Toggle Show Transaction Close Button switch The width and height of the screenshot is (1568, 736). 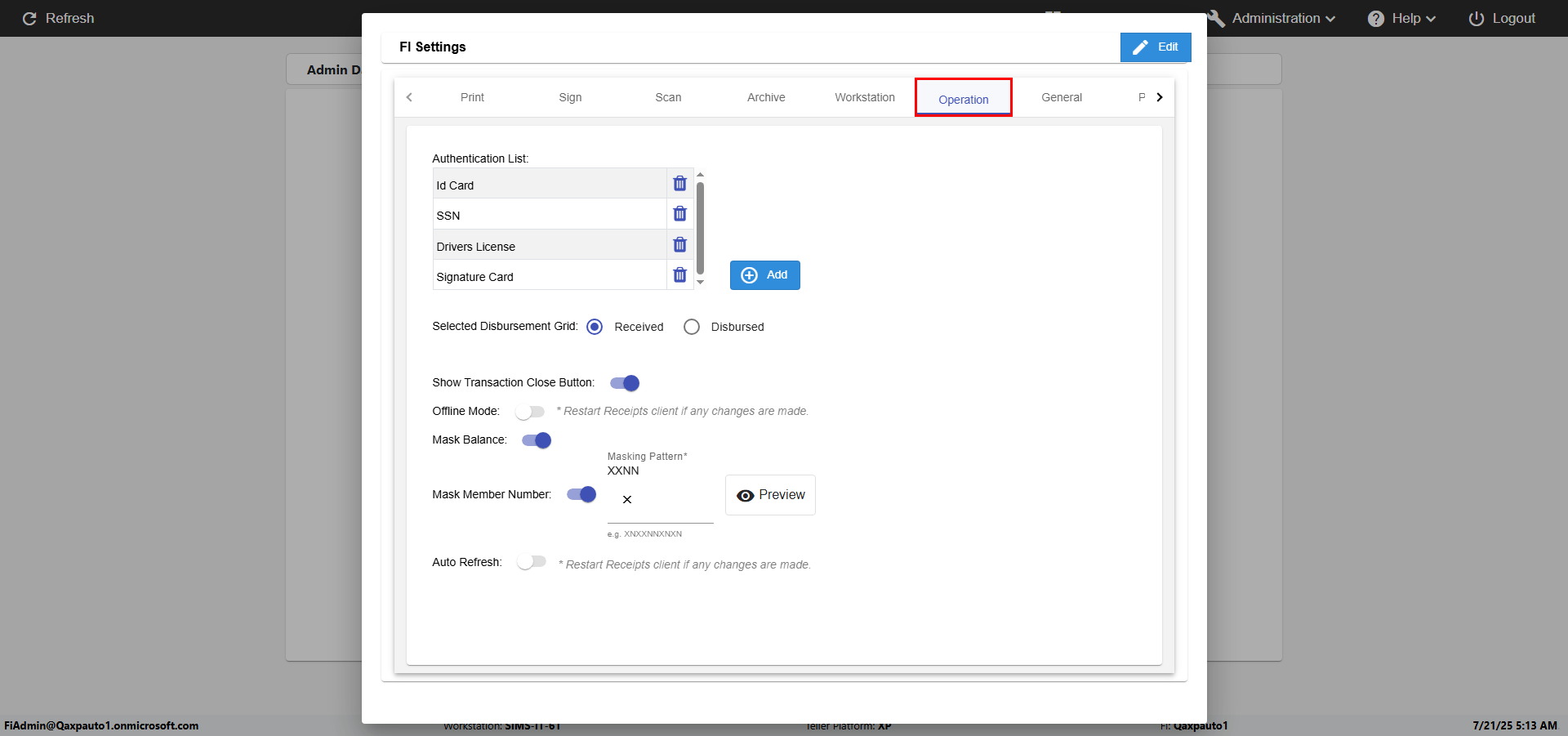pos(625,383)
